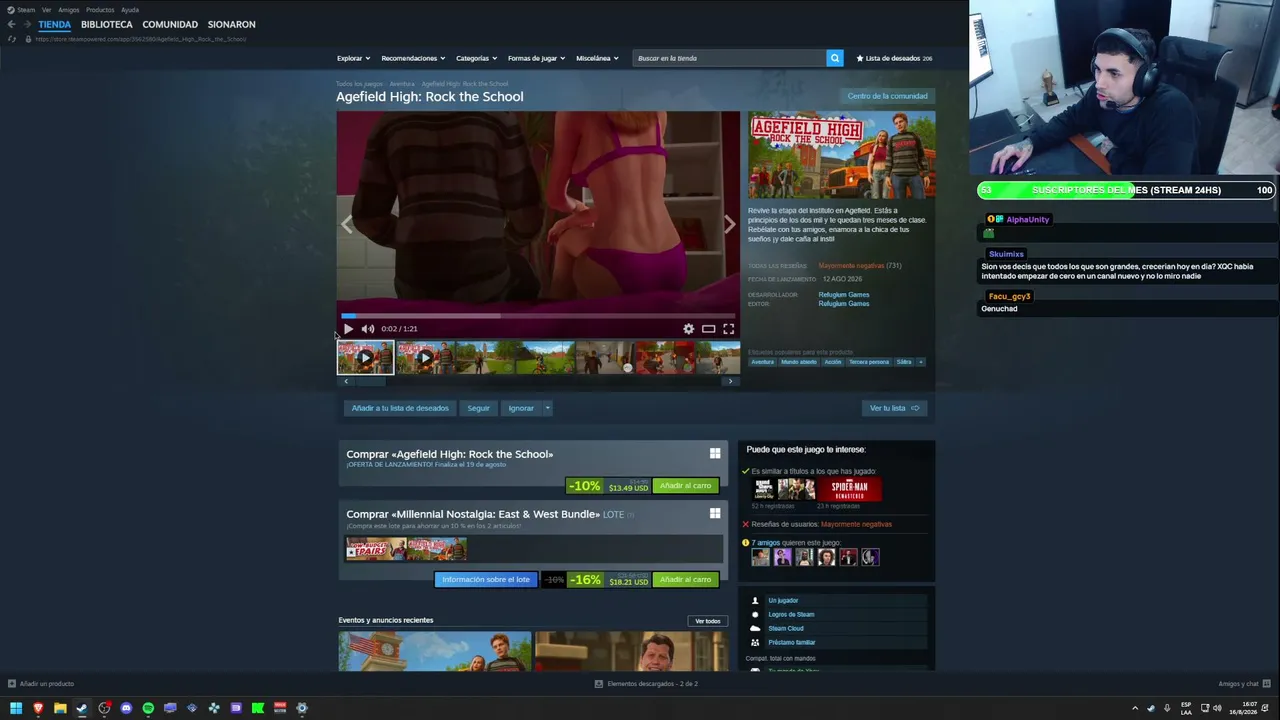Screen dimensions: 1280x720
Task: Click the Seguir button
Action: pos(478,408)
